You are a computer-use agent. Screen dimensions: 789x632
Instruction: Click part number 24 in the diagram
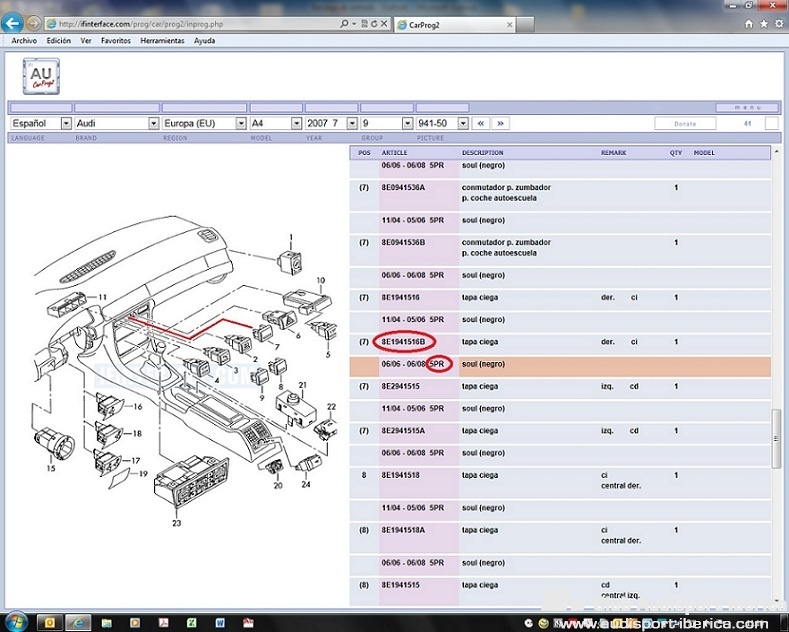[x=306, y=484]
